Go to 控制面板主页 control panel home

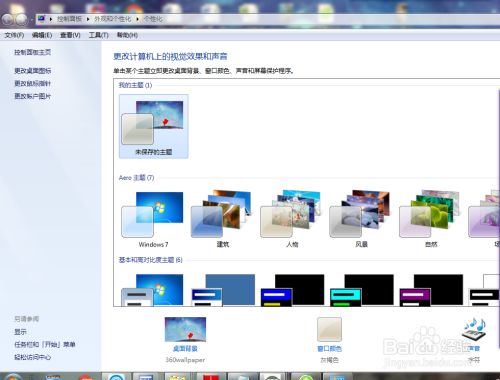point(33,52)
